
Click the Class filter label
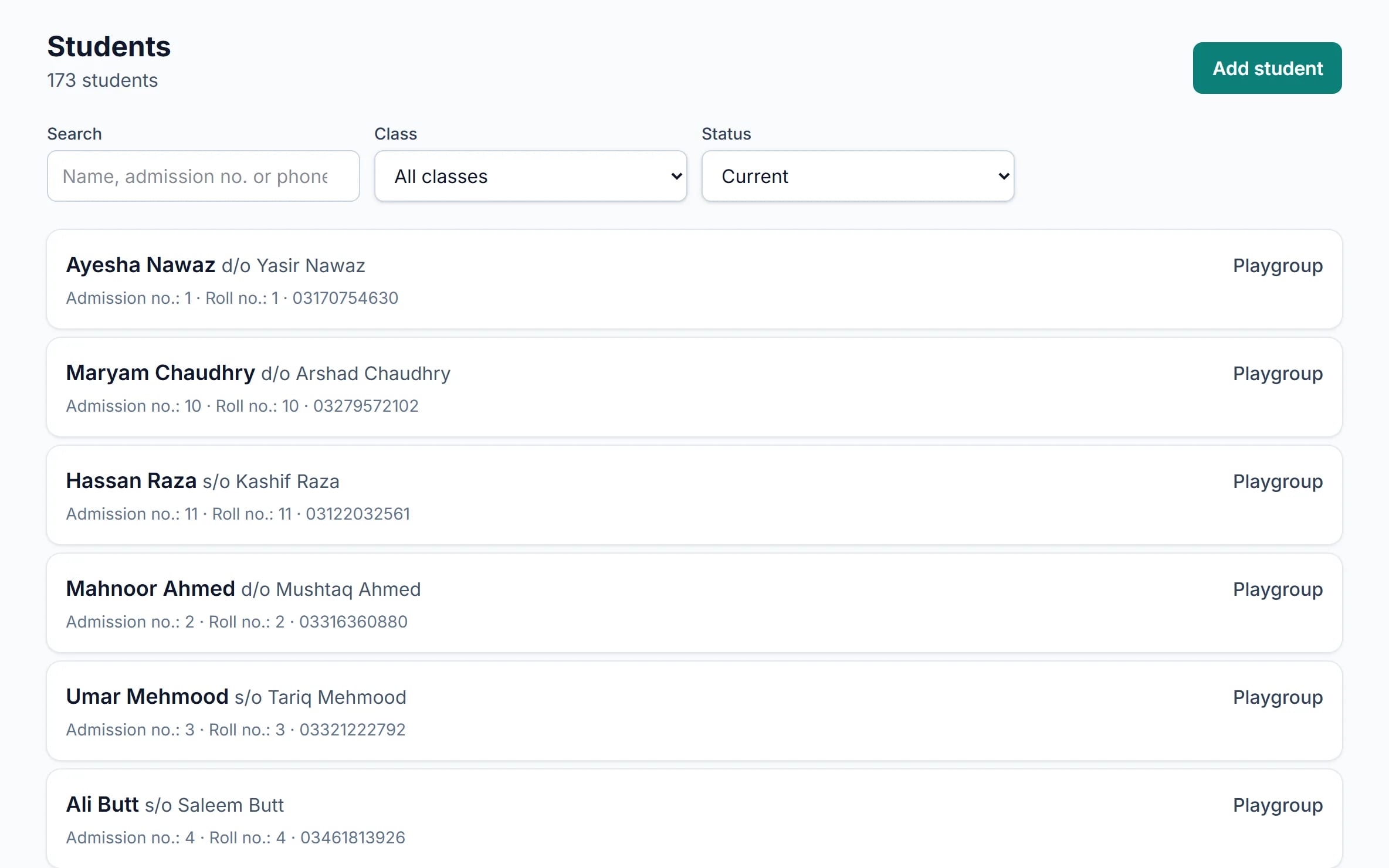pyautogui.click(x=396, y=134)
